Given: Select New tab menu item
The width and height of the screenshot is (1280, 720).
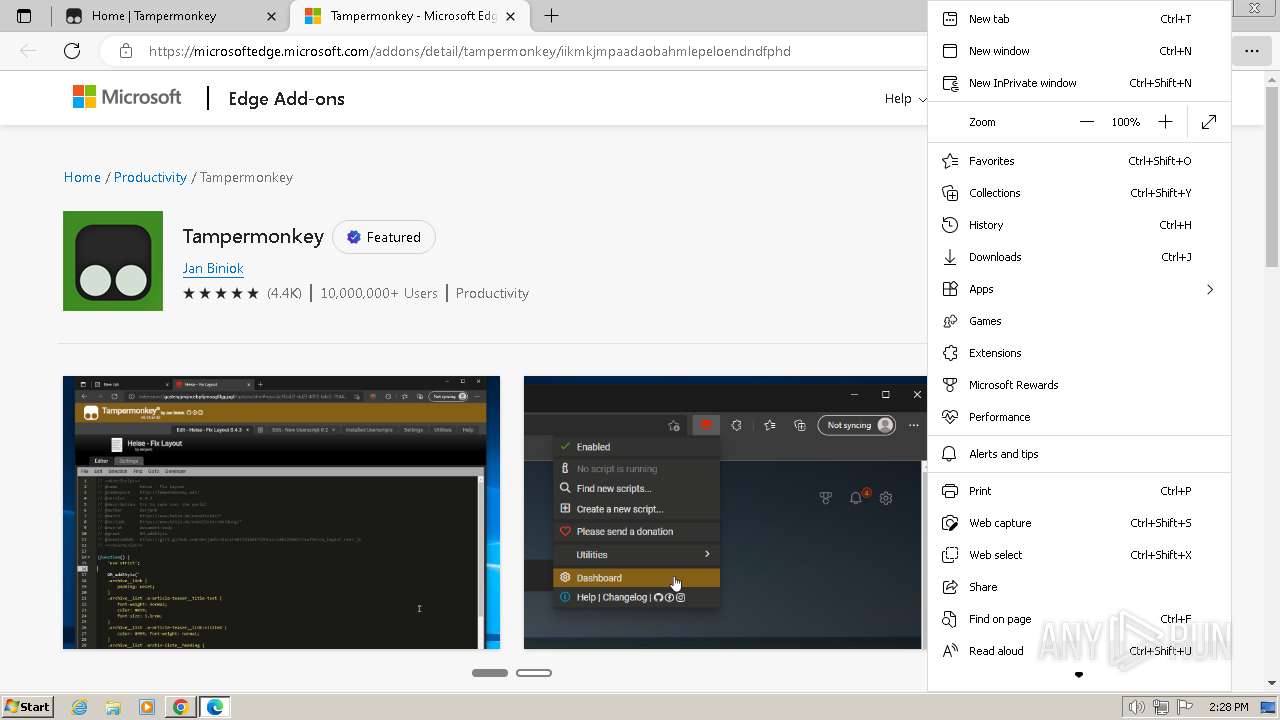Looking at the screenshot, I should point(1079,19).
